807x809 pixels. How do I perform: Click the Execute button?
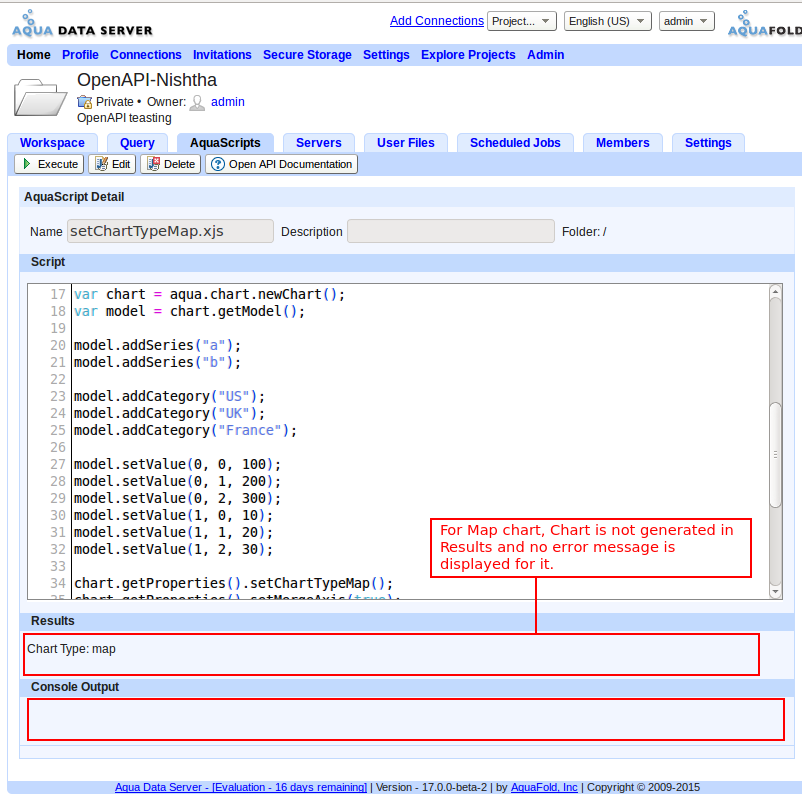(x=49, y=164)
